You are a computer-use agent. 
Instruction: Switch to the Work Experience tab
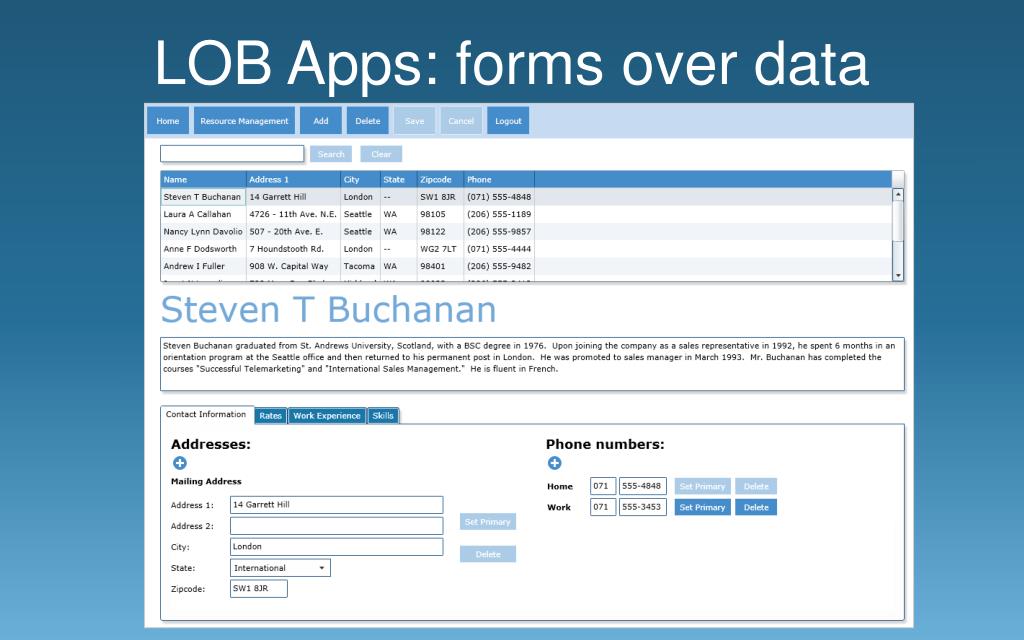tap(327, 415)
